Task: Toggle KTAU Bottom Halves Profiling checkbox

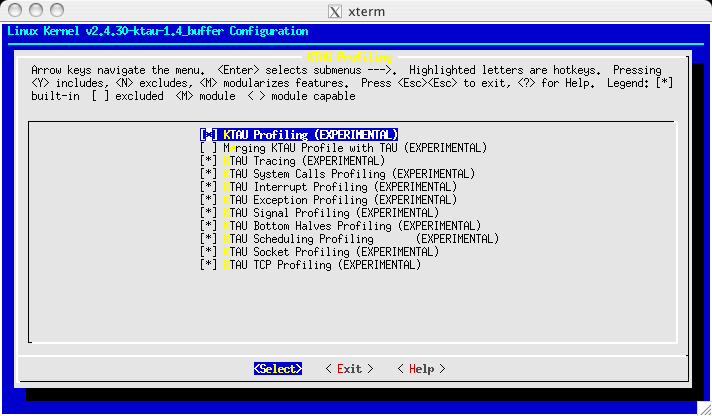Action: tap(208, 226)
